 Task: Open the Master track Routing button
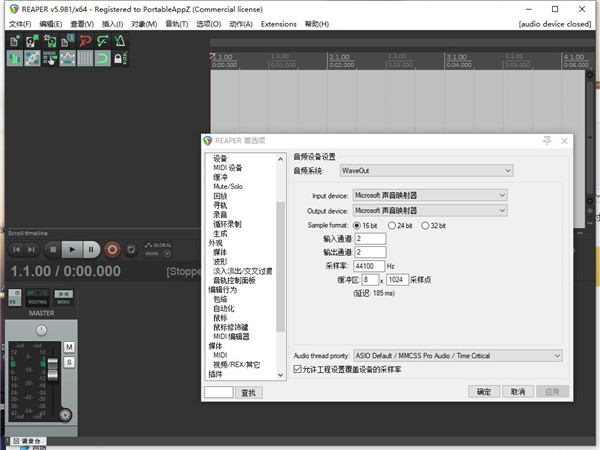37,298
